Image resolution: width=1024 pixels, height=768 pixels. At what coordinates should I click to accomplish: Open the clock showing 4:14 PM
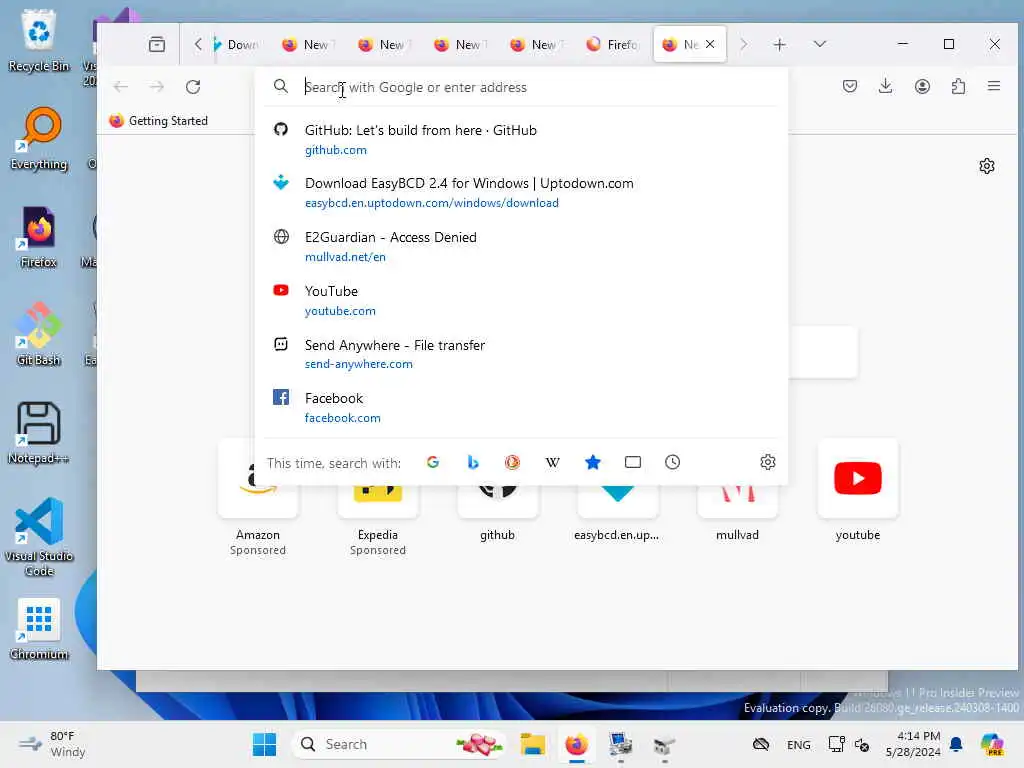click(913, 744)
